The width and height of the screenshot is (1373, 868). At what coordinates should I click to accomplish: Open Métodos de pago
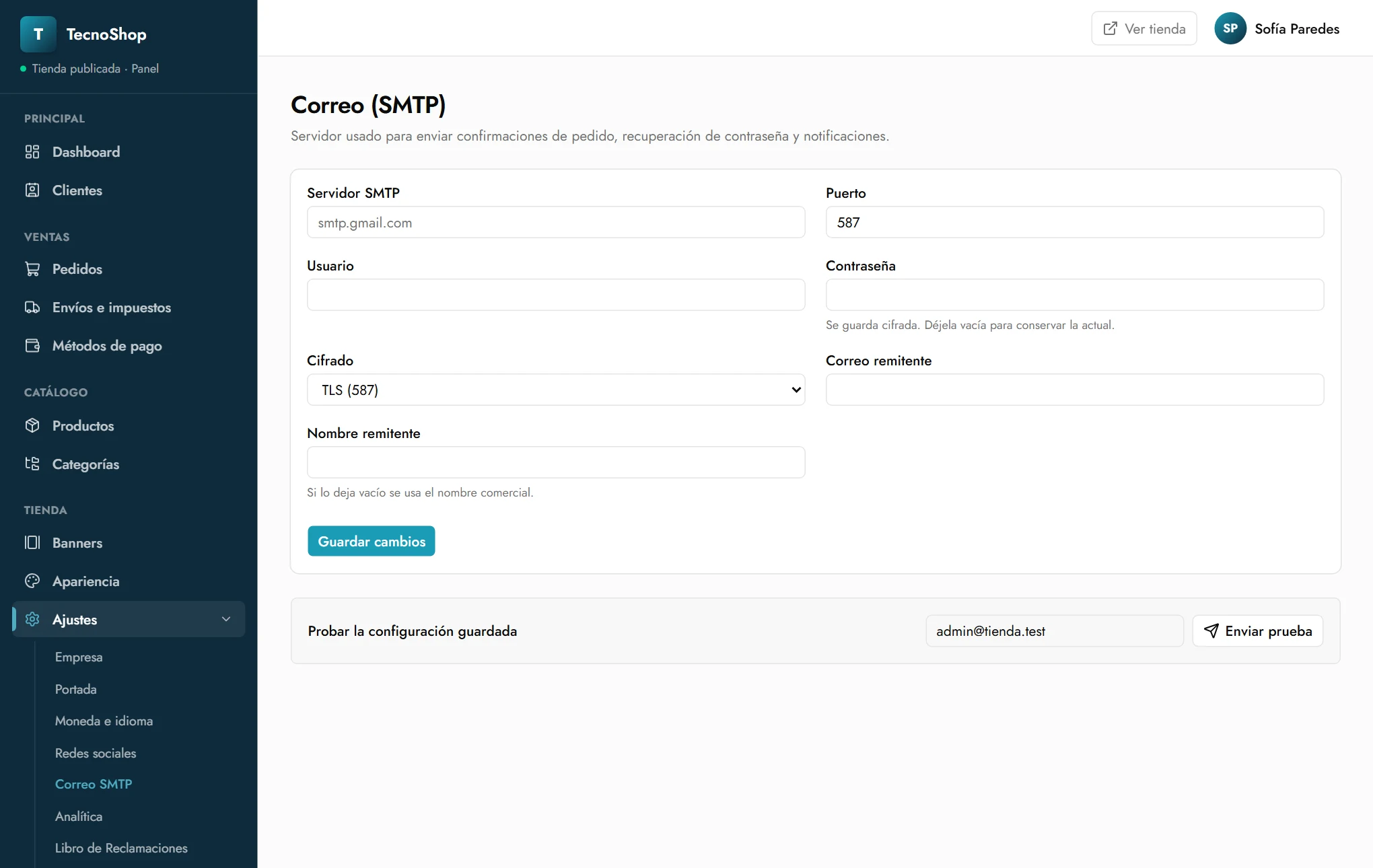(129, 346)
